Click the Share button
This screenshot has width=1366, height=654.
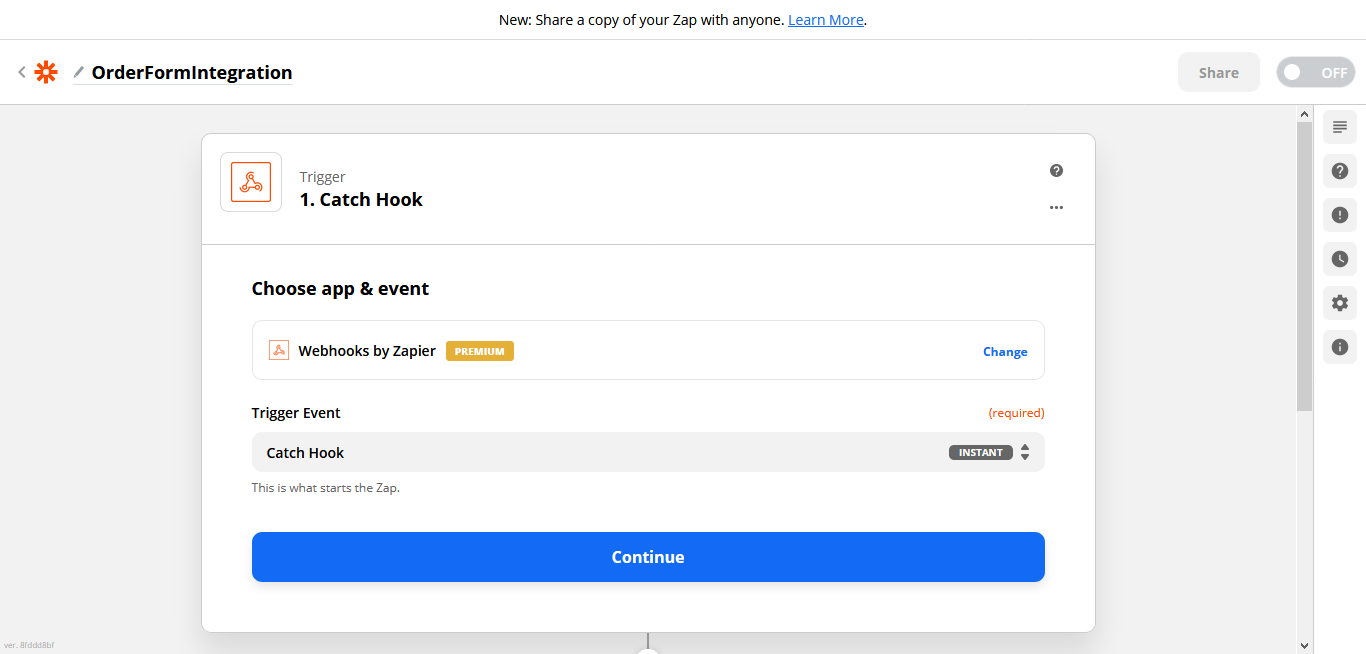pos(1218,72)
